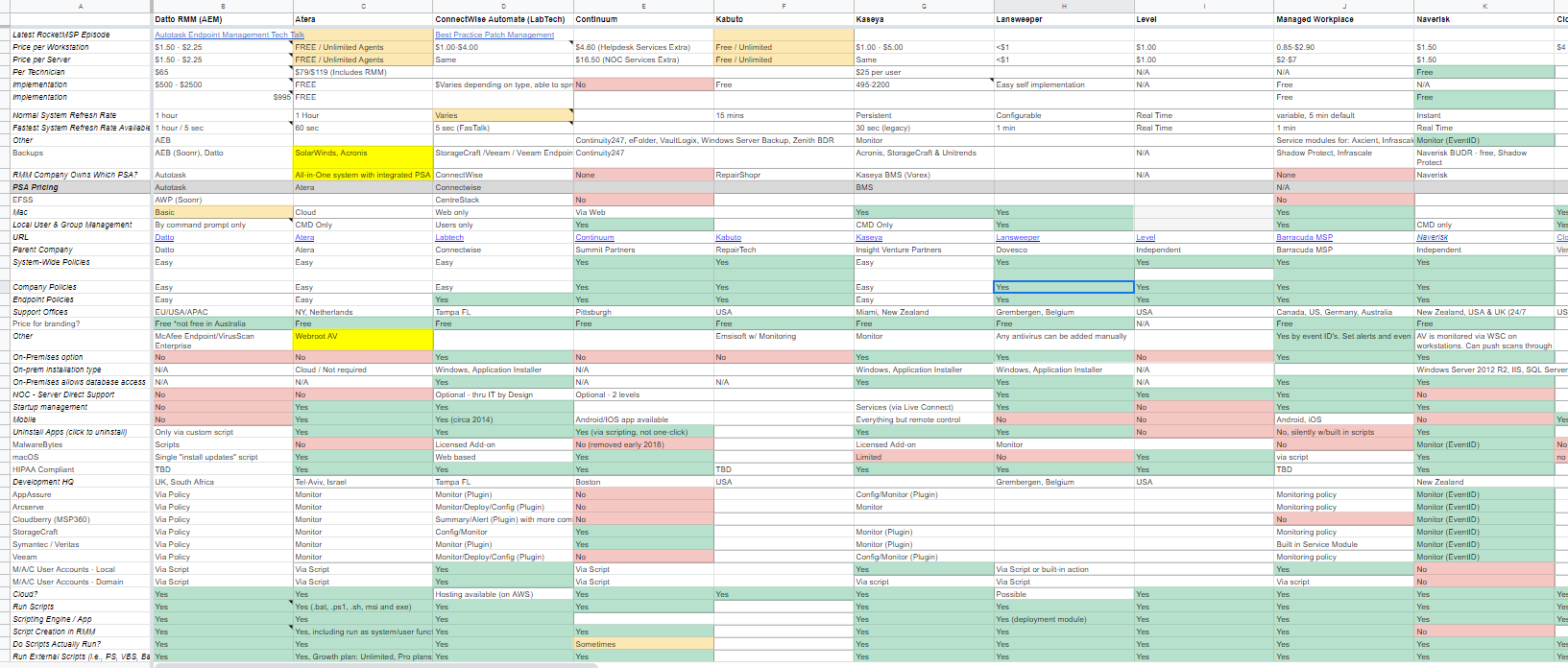Select the 'Summit Partners' cell
1568x668 pixels.
(x=643, y=250)
